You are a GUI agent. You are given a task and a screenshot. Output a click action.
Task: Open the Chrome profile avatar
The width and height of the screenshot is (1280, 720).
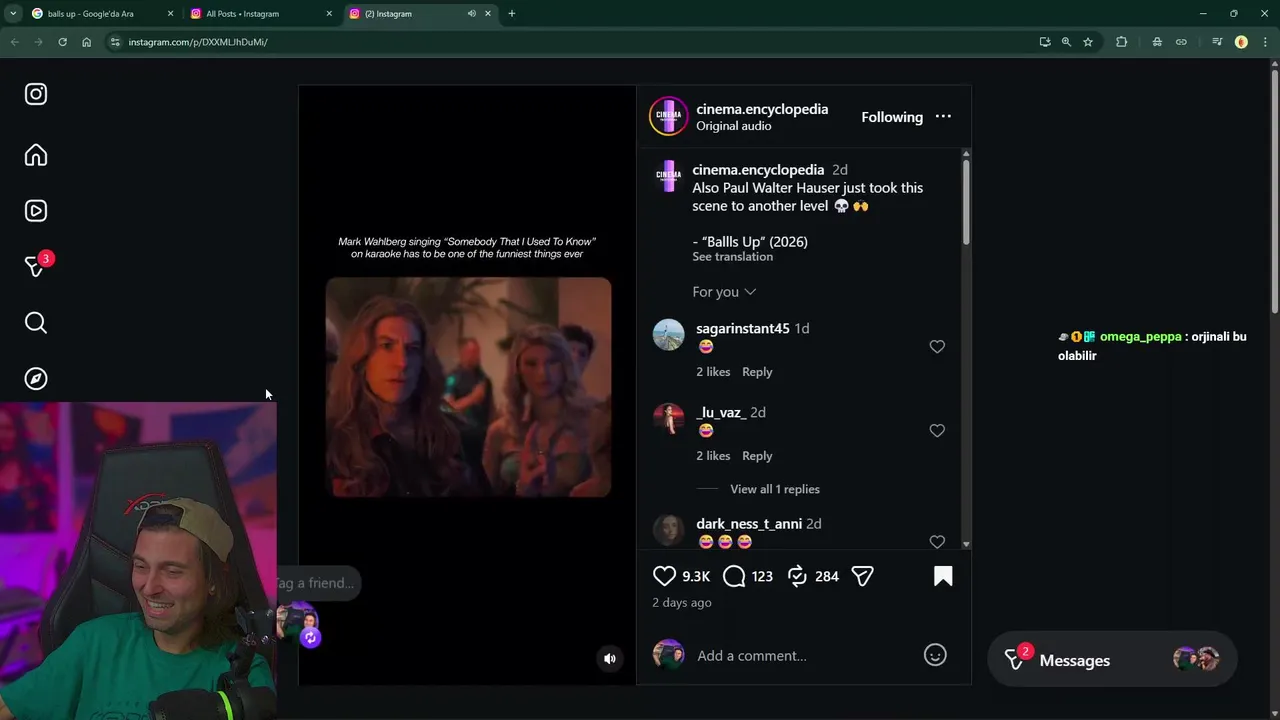[x=1241, y=42]
